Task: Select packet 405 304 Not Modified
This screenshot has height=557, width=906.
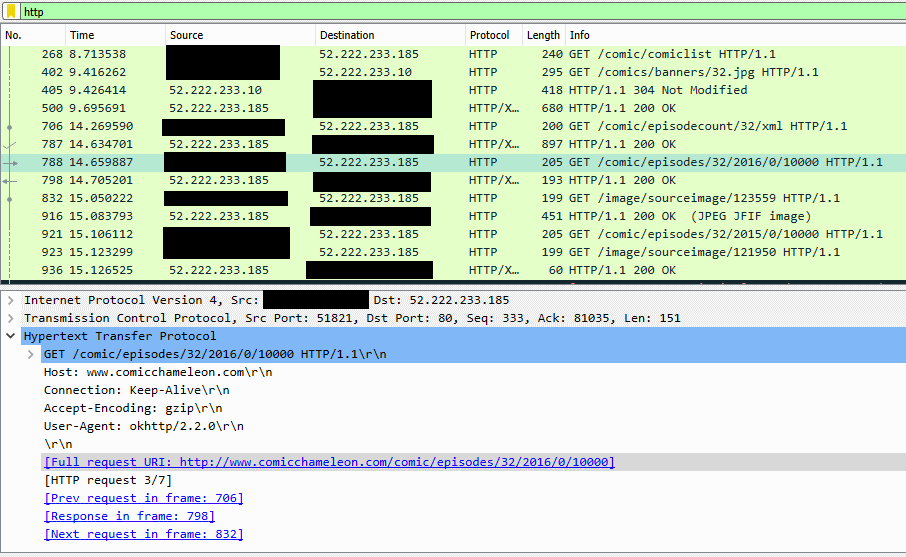Action: 453,90
